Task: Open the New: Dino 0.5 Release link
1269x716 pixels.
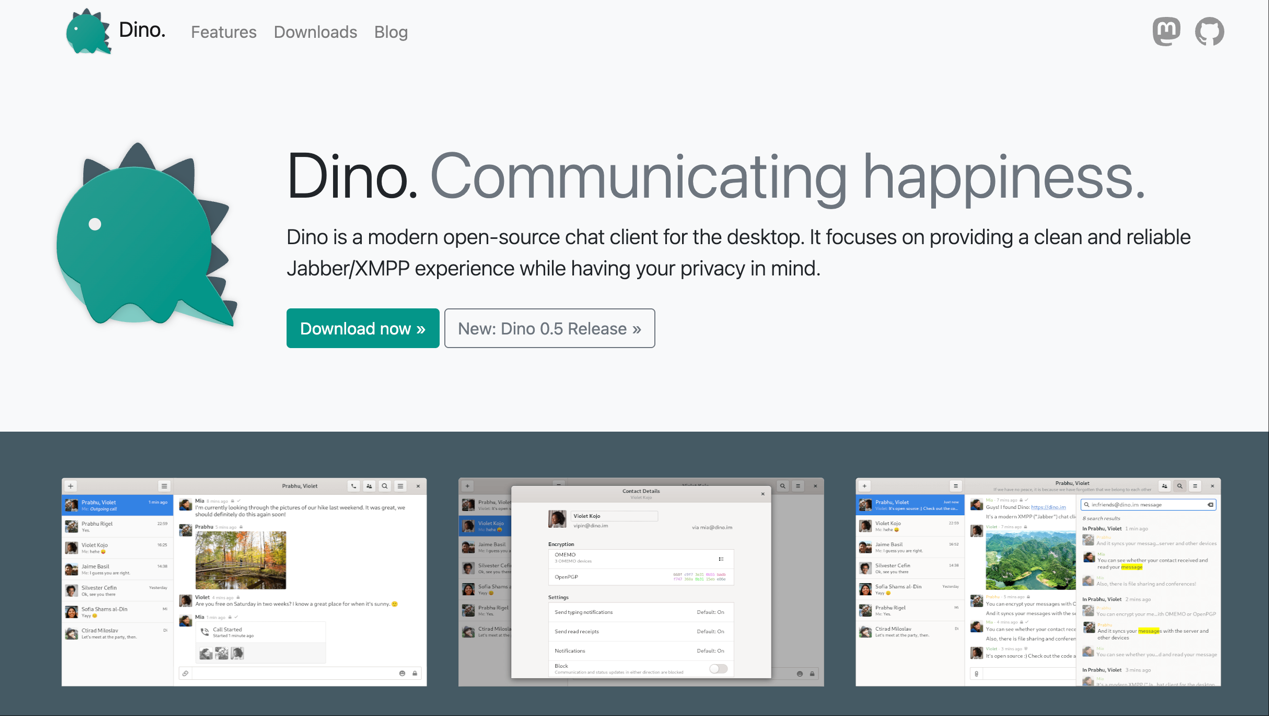Action: 549,328
